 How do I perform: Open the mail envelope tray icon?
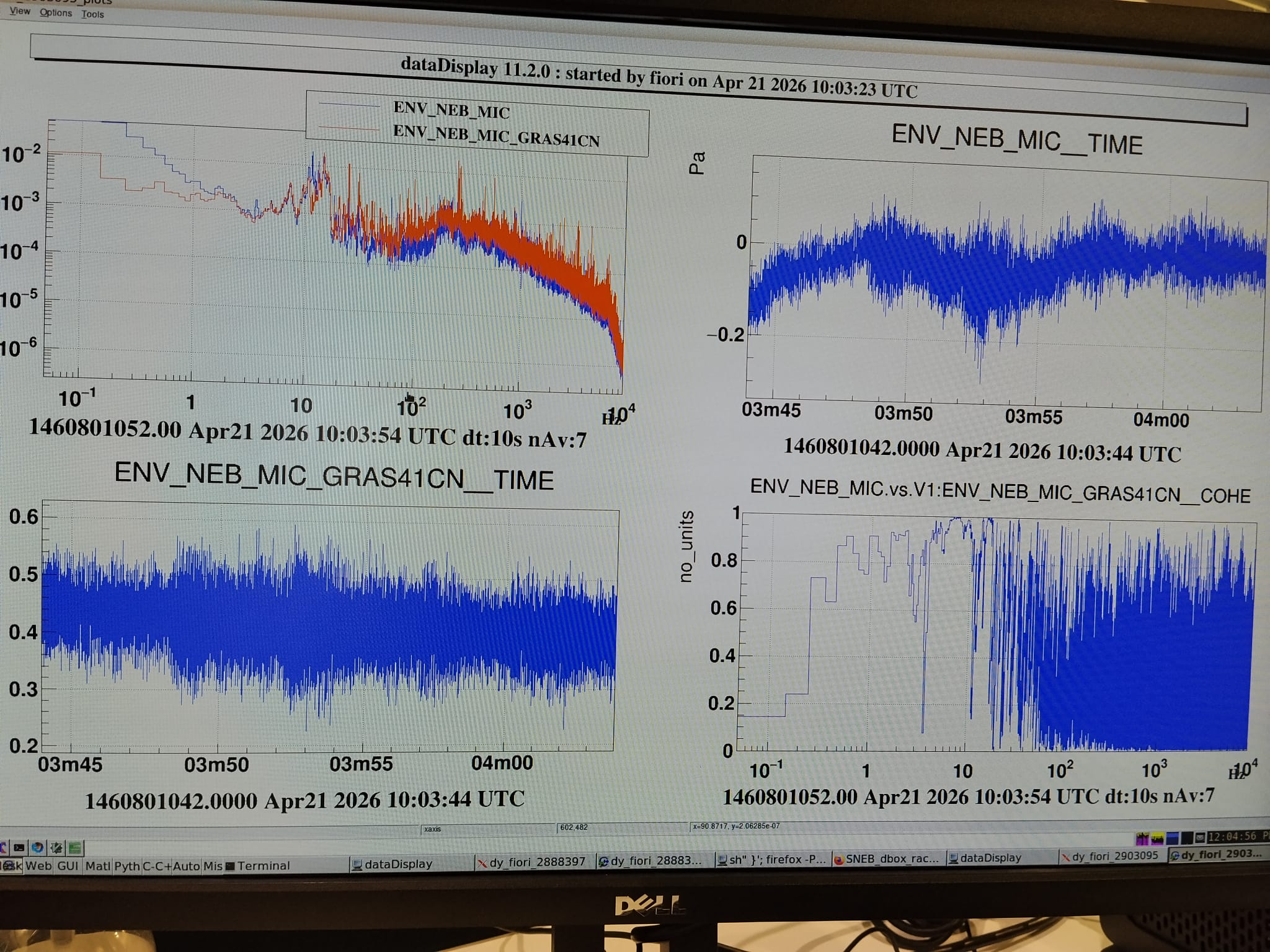pos(1200,837)
